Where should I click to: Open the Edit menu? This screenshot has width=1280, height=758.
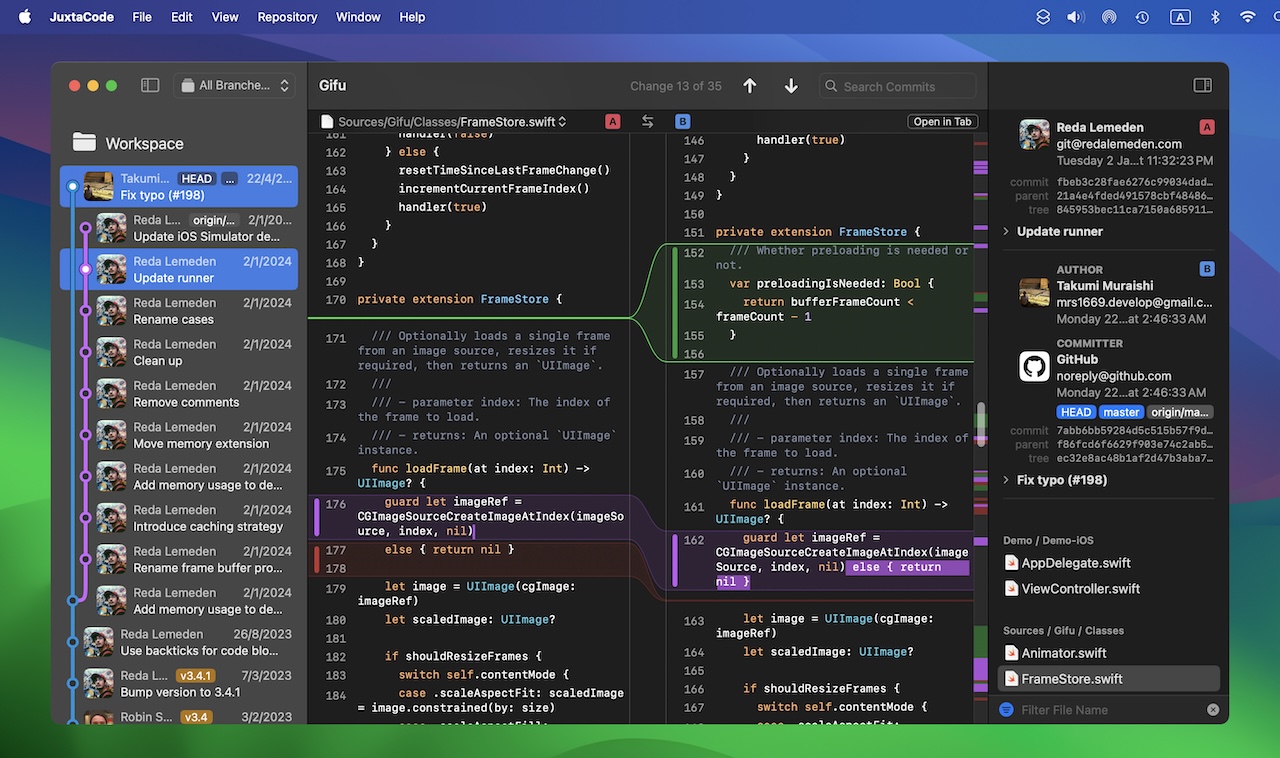[x=182, y=17]
